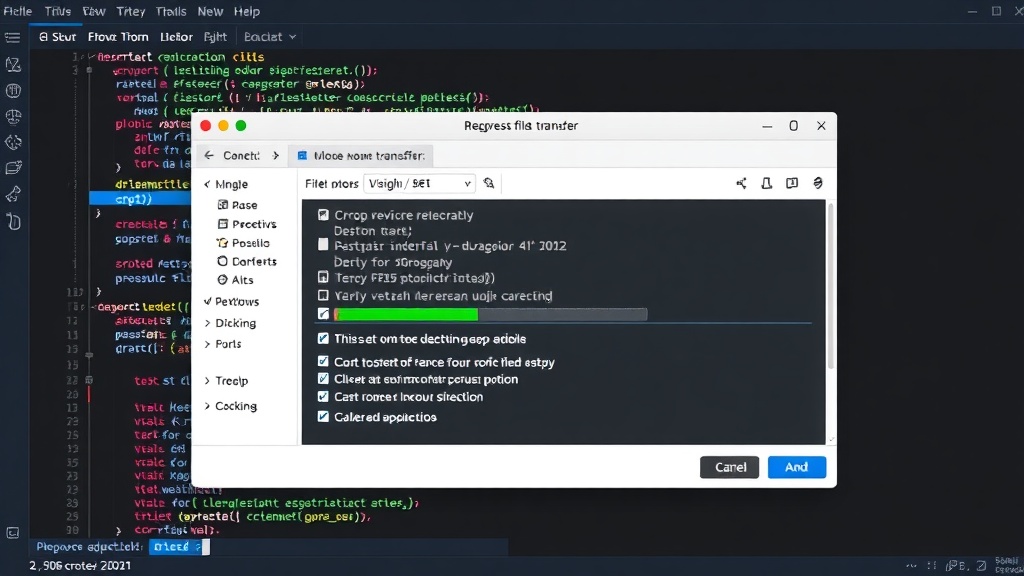Click the Poselio item icon in tree
The width and height of the screenshot is (1024, 576).
tap(222, 243)
